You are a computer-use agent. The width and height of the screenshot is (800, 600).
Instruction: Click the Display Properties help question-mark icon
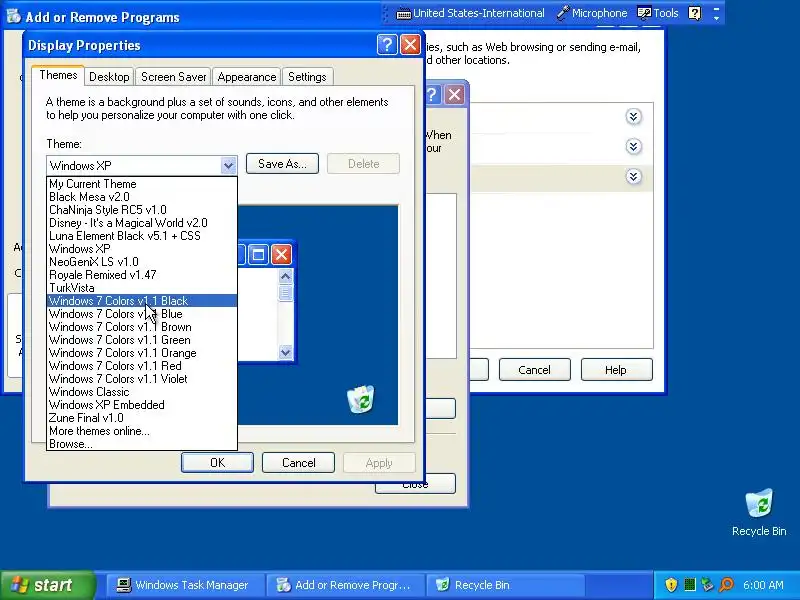pos(387,45)
